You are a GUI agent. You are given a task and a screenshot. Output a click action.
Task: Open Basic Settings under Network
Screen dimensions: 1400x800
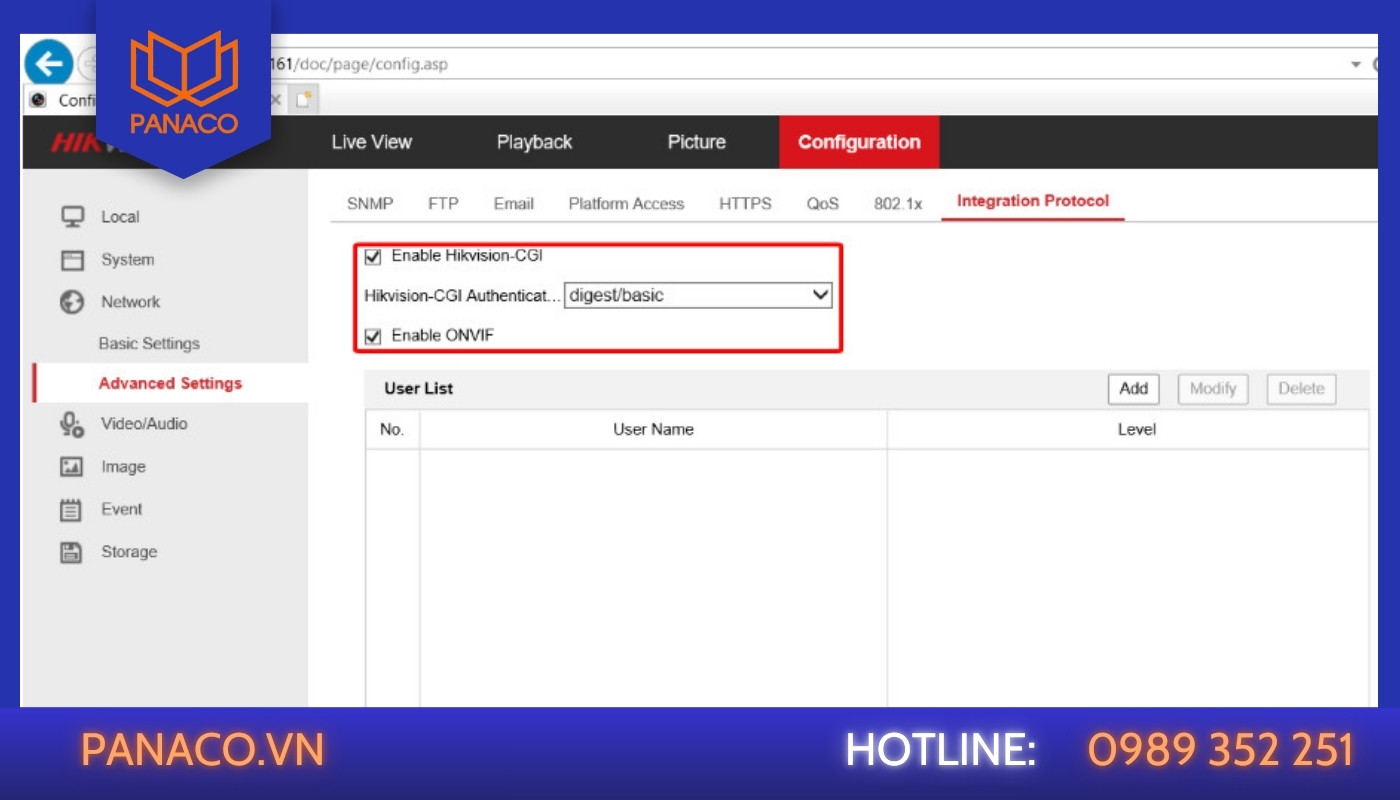coord(149,344)
